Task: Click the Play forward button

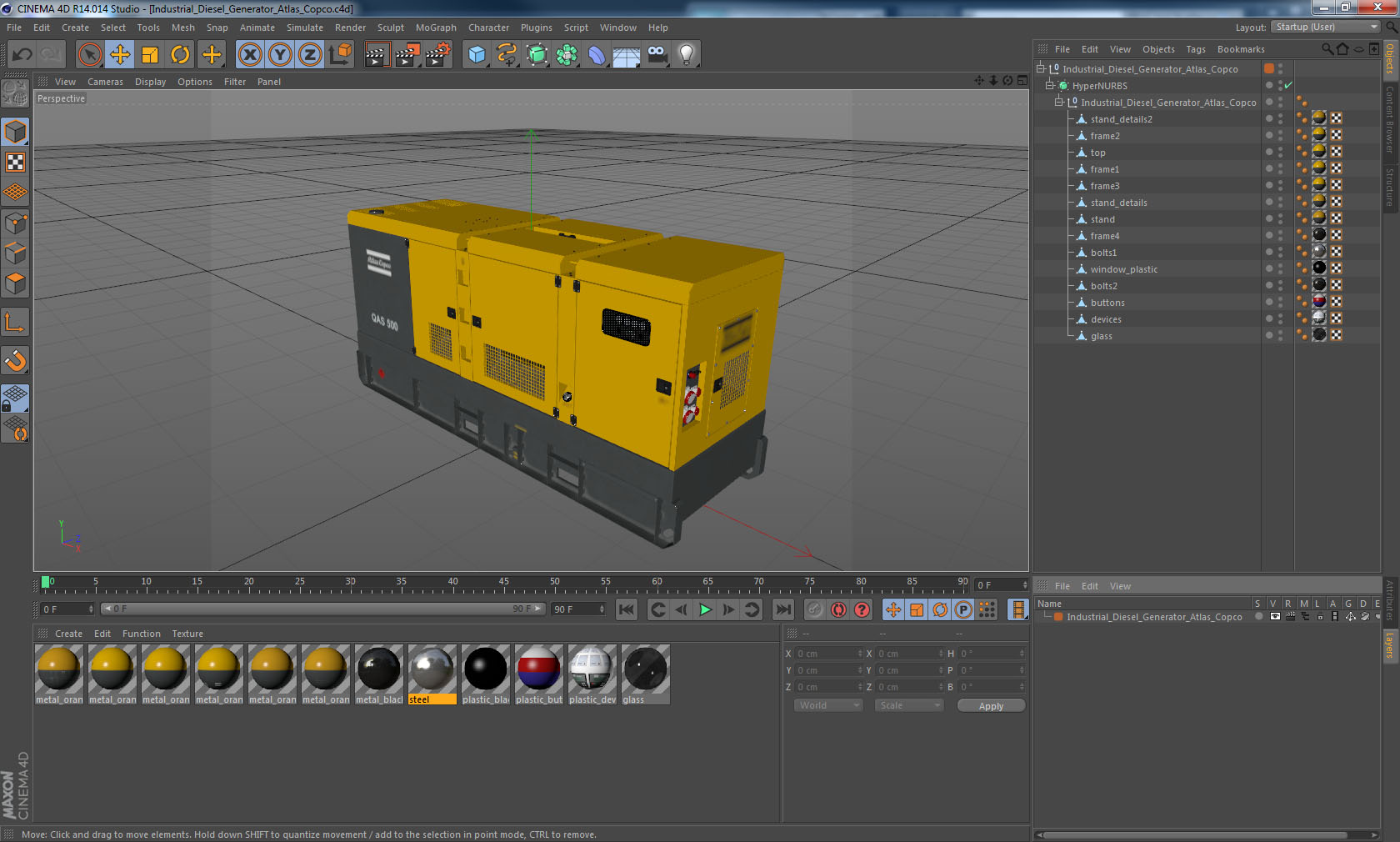Action: [x=705, y=609]
